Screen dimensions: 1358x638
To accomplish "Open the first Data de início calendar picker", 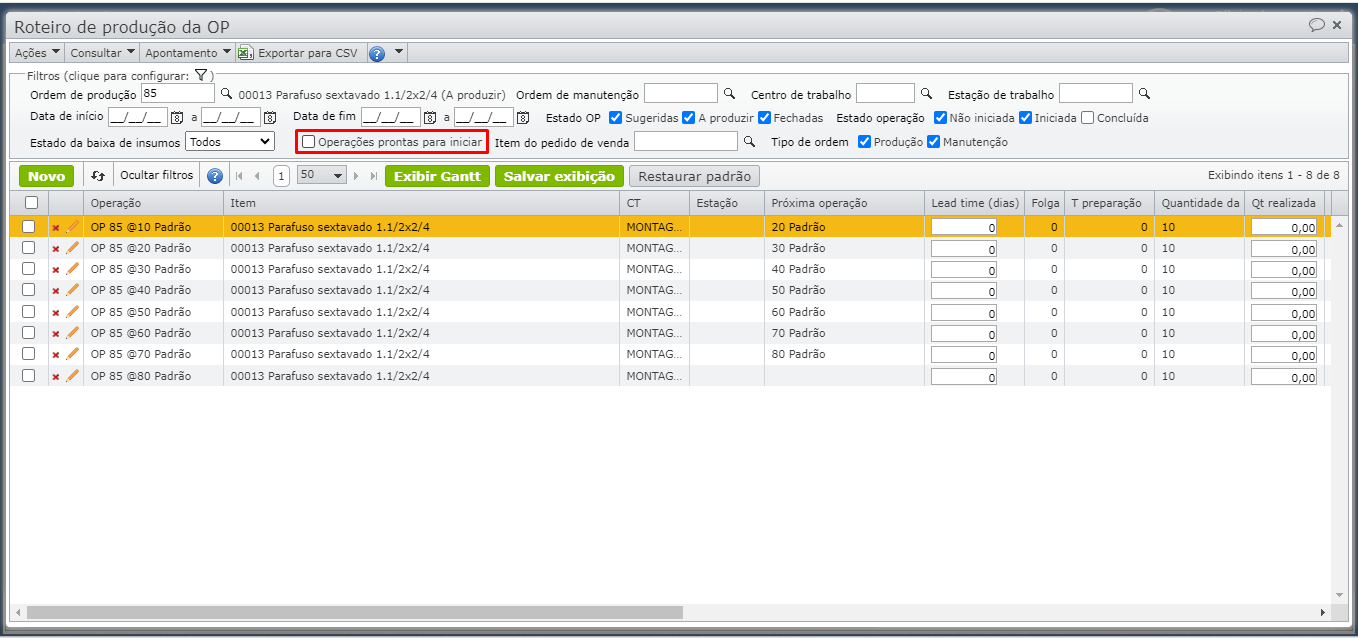I will 177,118.
